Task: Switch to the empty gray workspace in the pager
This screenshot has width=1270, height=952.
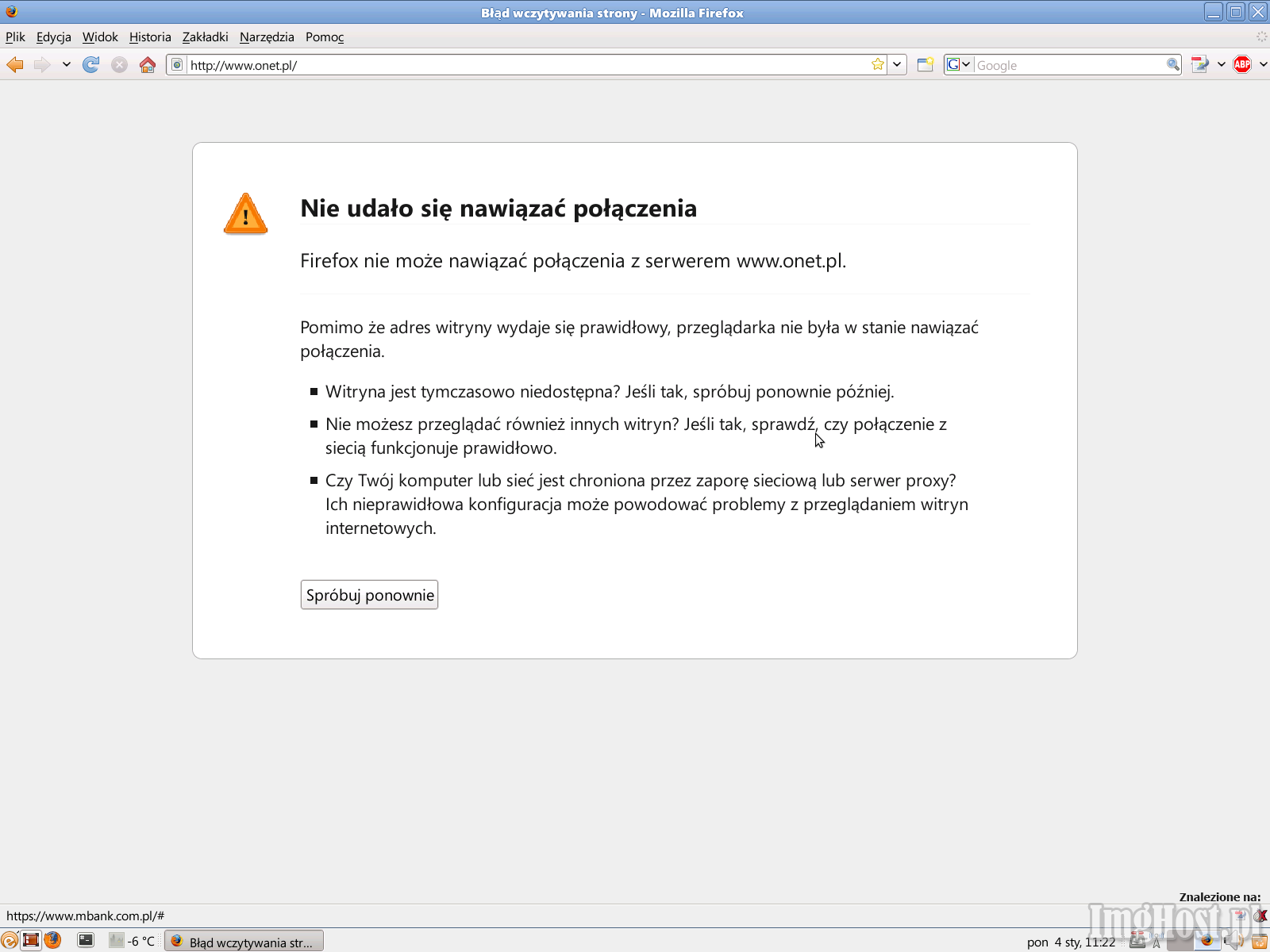Action: click(x=1180, y=941)
